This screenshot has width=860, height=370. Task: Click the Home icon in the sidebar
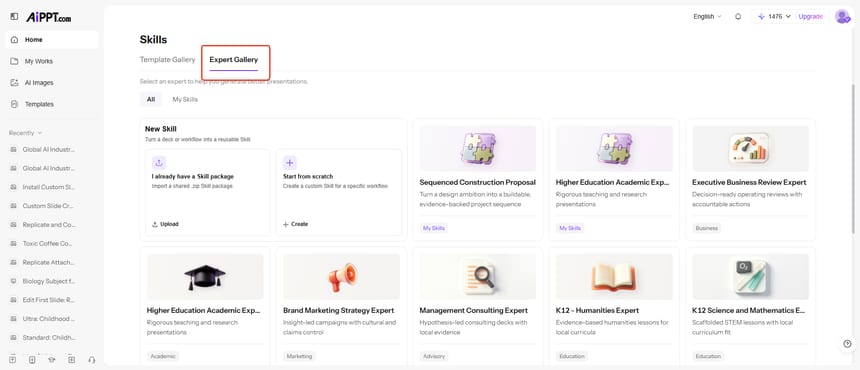click(x=14, y=39)
